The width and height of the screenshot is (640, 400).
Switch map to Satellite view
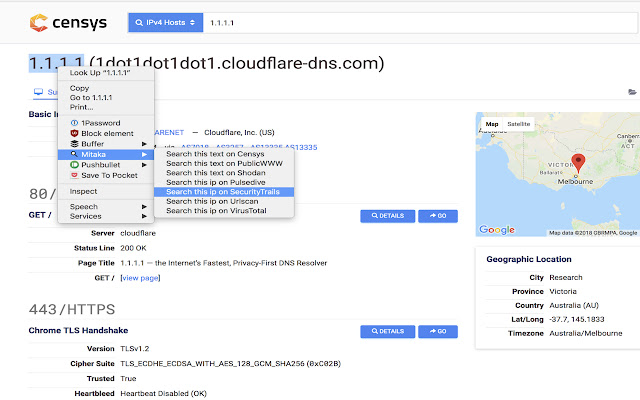click(519, 124)
